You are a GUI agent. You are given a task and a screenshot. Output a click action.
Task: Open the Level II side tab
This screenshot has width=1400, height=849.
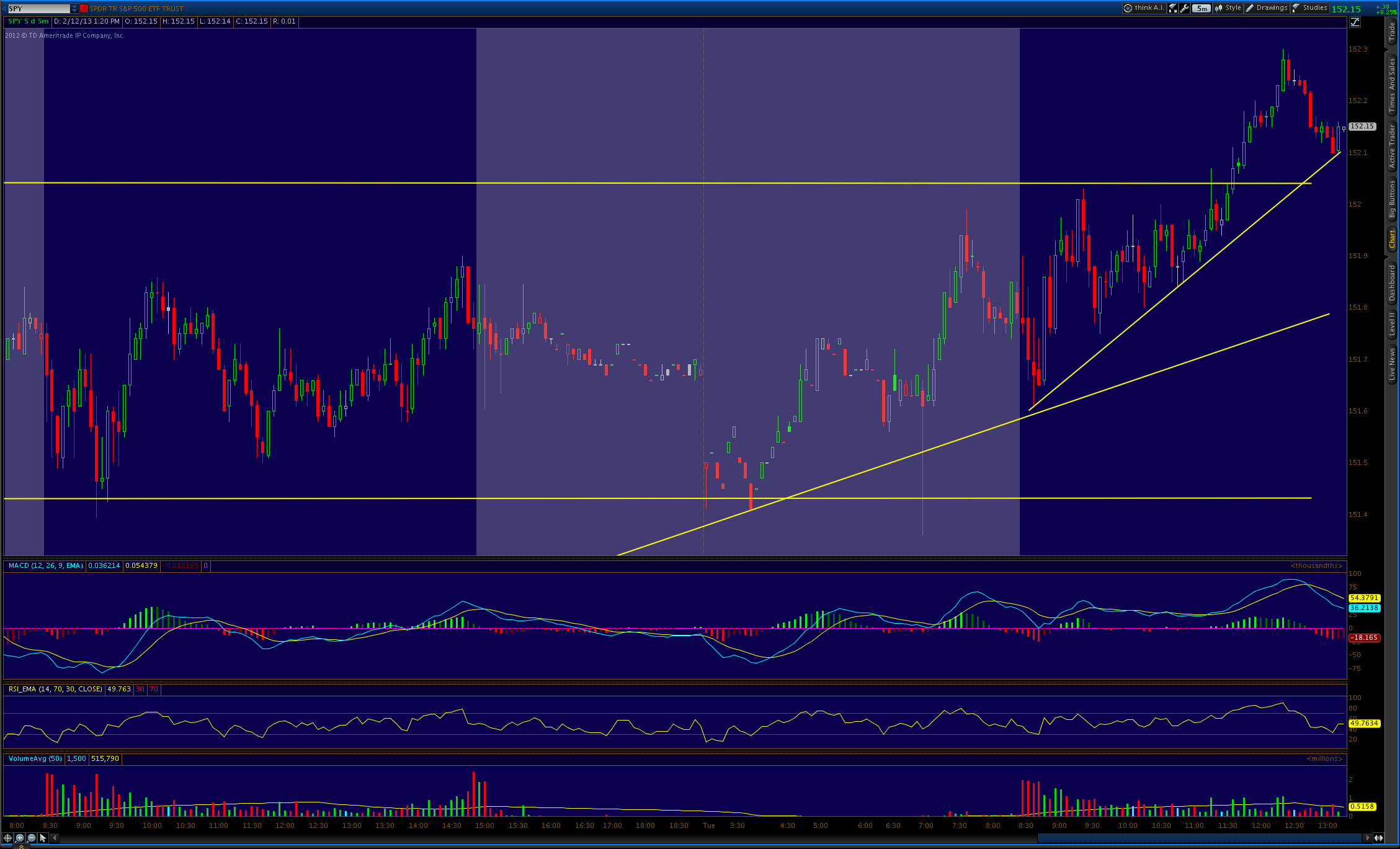pyautogui.click(x=1393, y=324)
